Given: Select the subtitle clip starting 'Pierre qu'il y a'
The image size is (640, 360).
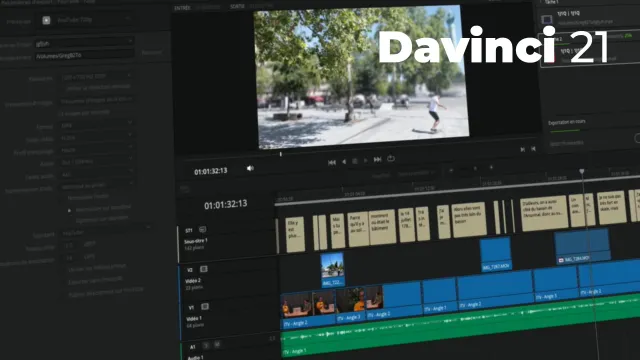Looking at the screenshot, I should point(358,229).
